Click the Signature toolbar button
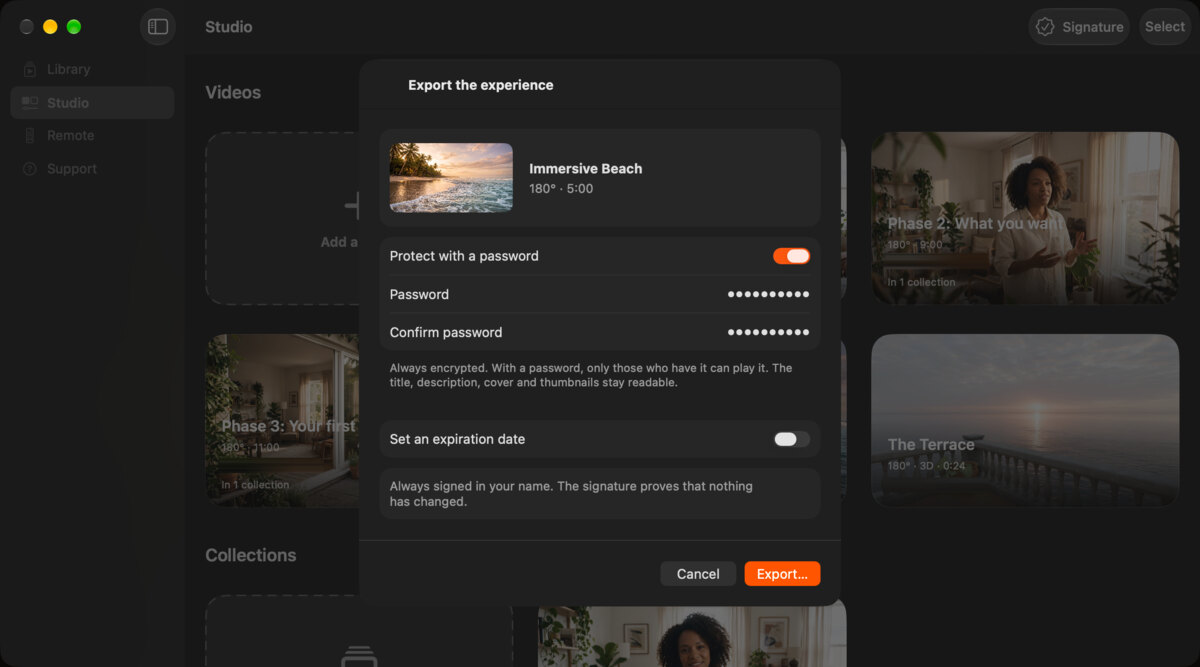This screenshot has width=1200, height=667. point(1079,27)
